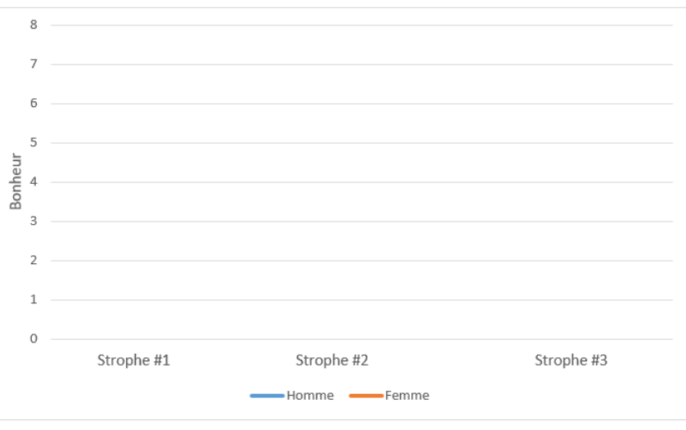Click the Strophe #1 category label
Screen dimensions: 686x430
pyautogui.click(x=133, y=360)
